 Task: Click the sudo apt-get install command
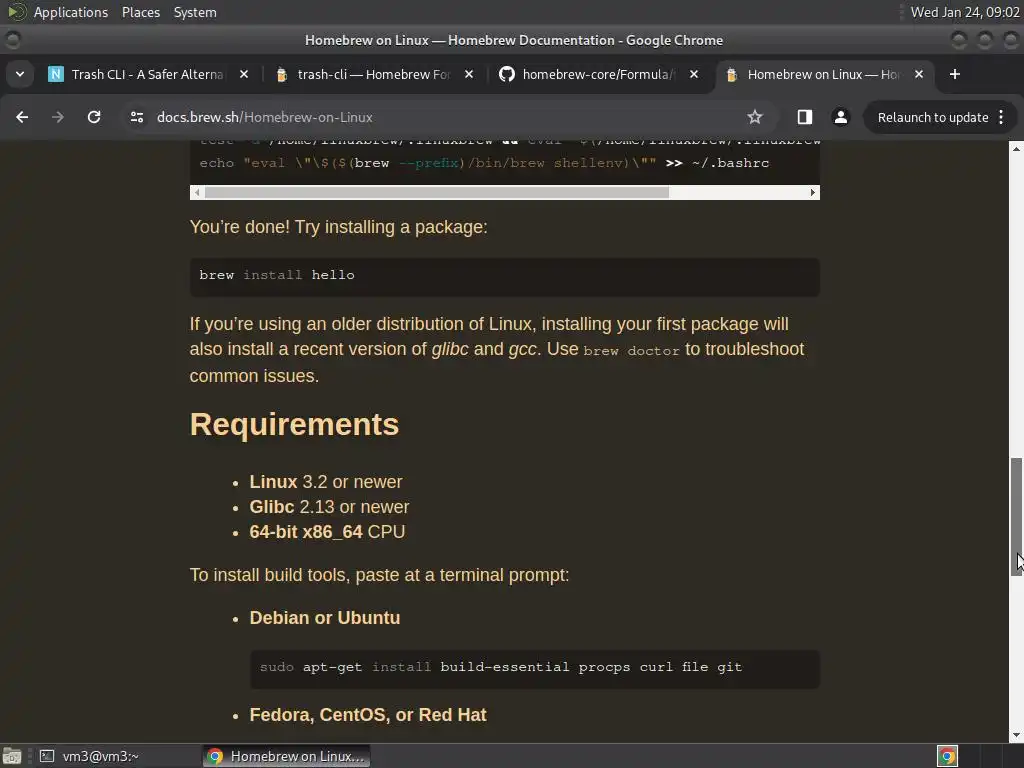(x=501, y=667)
